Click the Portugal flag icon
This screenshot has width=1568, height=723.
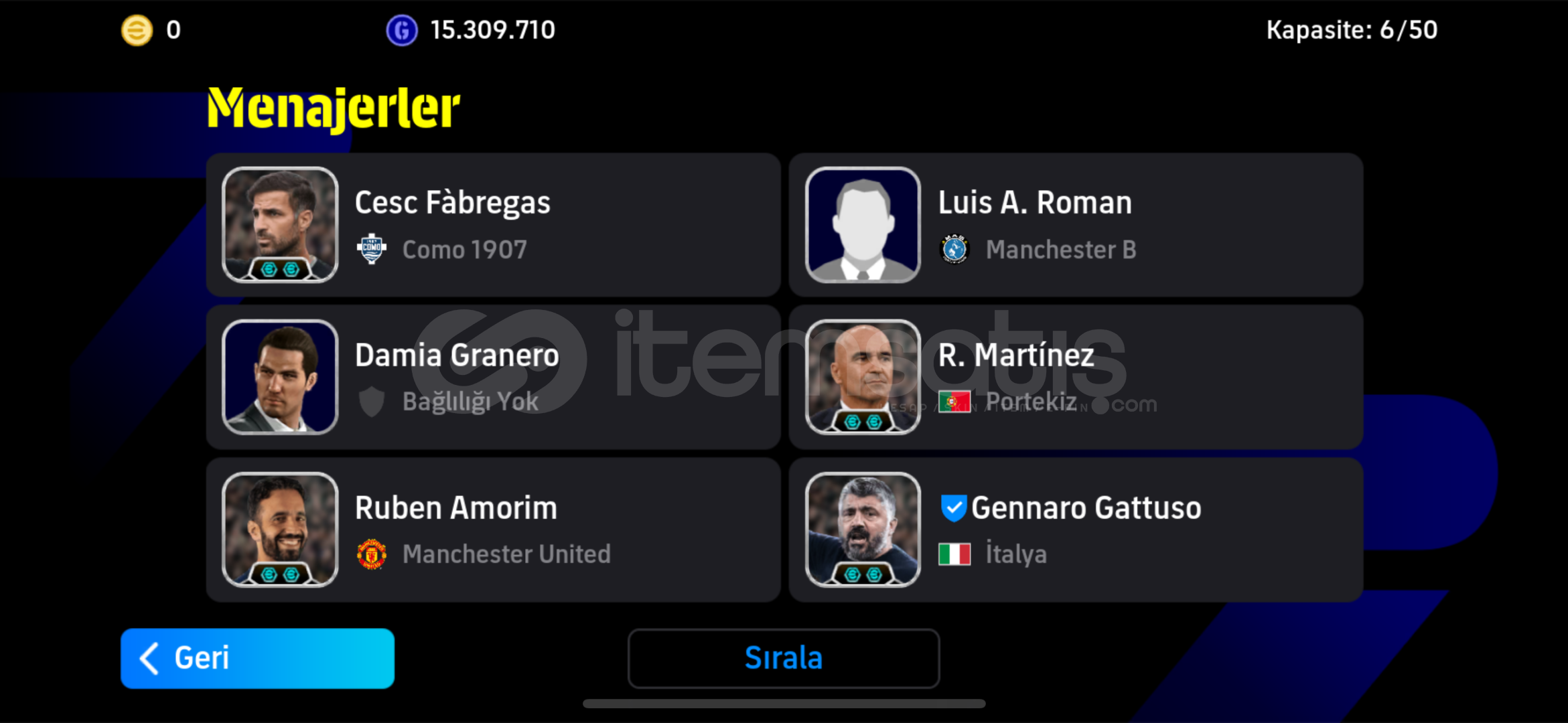[x=954, y=402]
